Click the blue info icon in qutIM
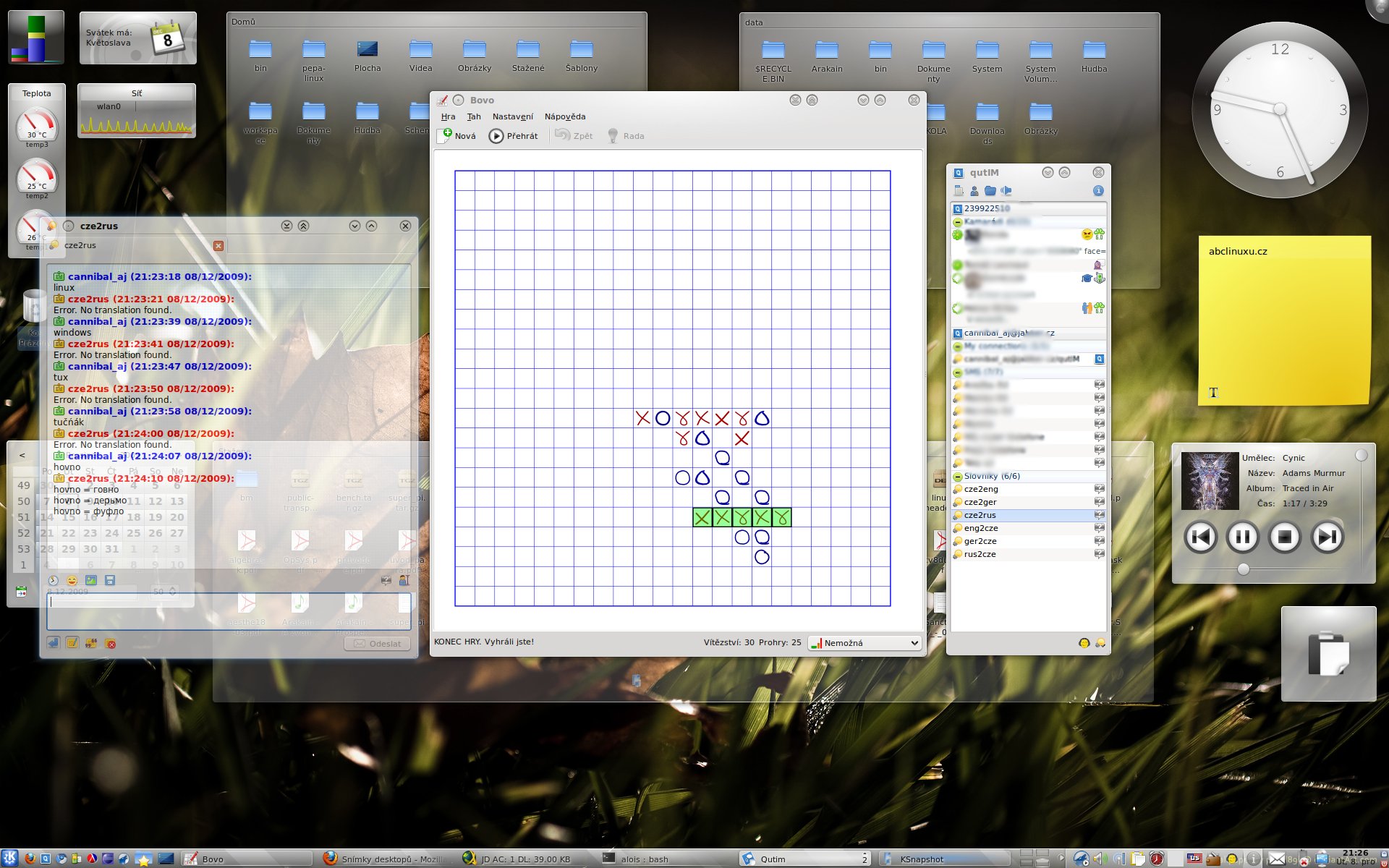This screenshot has width=1389, height=868. click(1098, 191)
